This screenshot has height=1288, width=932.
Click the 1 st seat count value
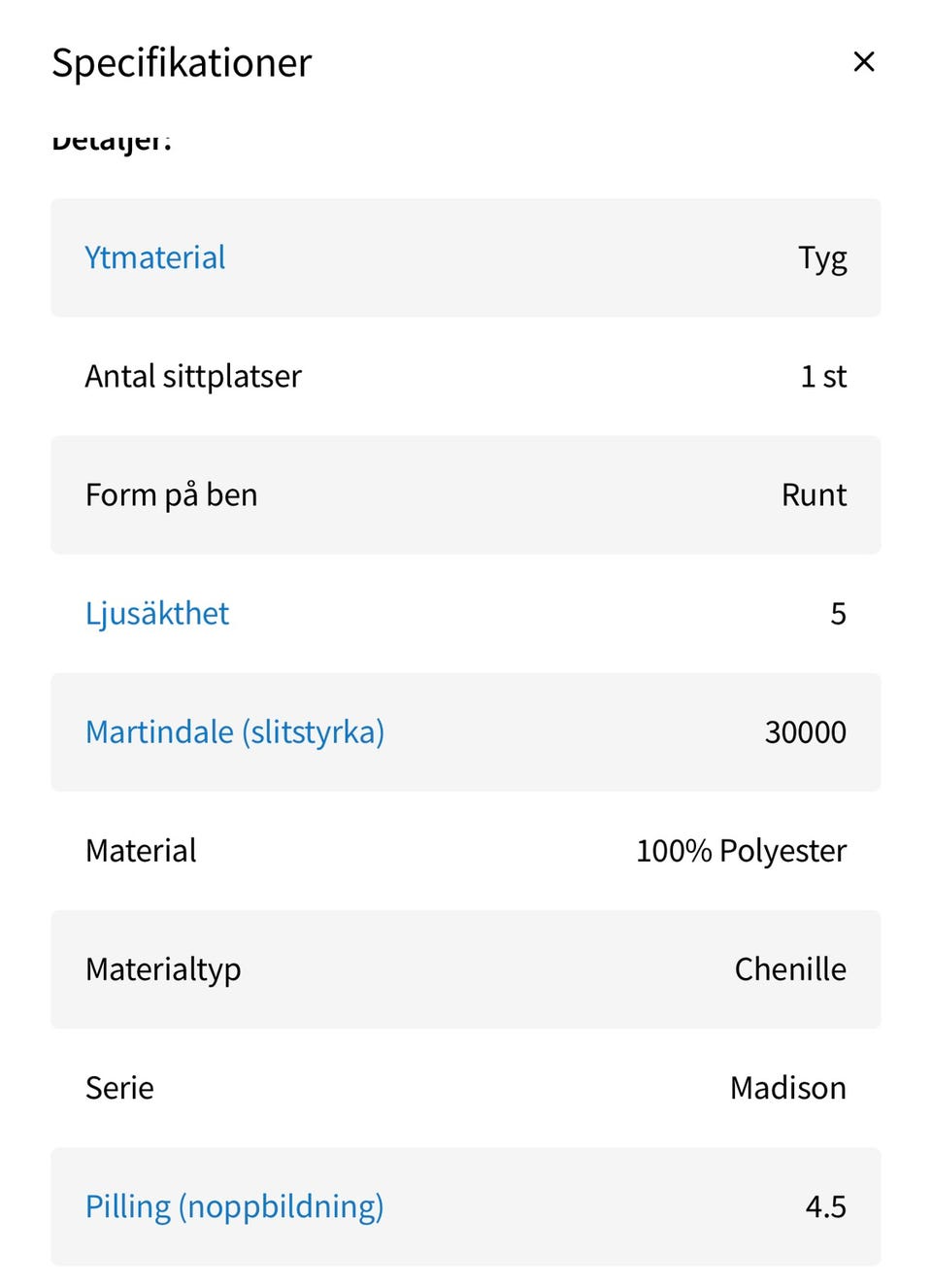(823, 376)
